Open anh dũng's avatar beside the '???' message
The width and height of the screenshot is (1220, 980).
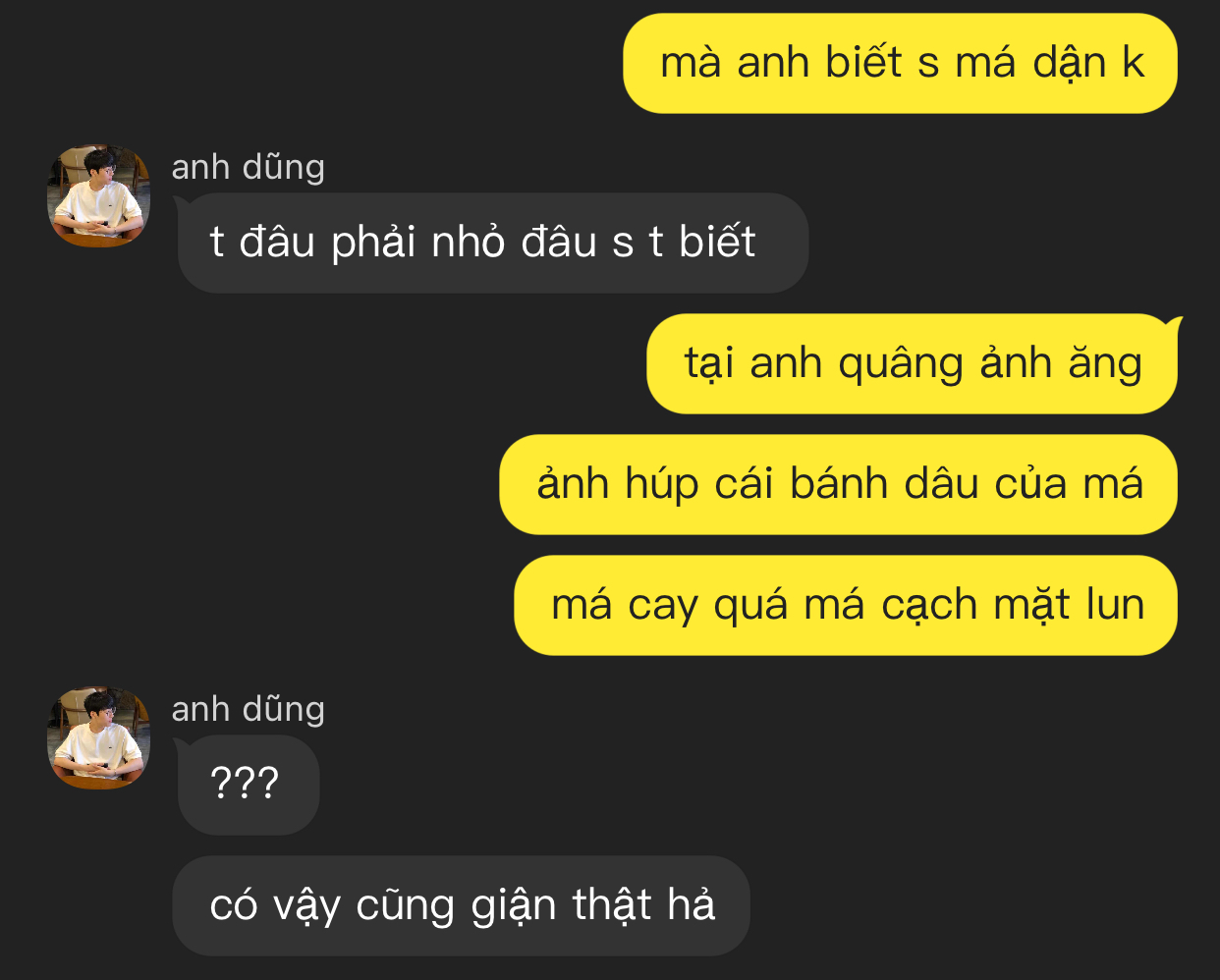(98, 737)
